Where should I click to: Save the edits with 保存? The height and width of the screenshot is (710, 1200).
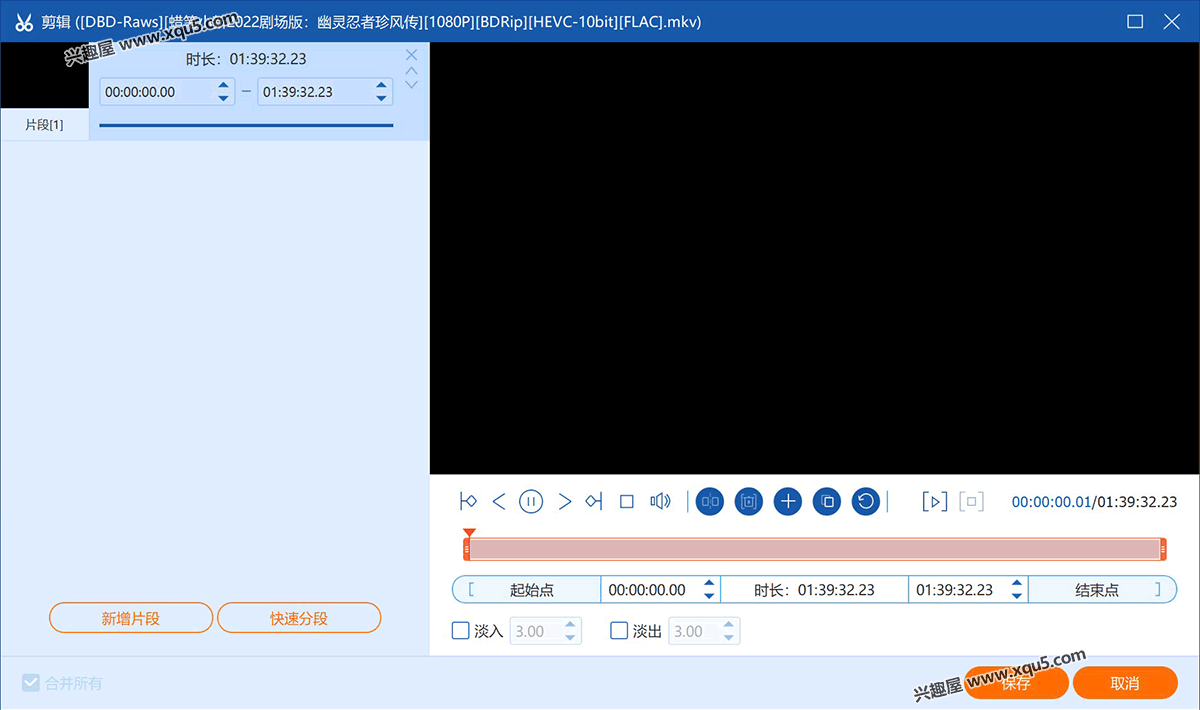1015,683
